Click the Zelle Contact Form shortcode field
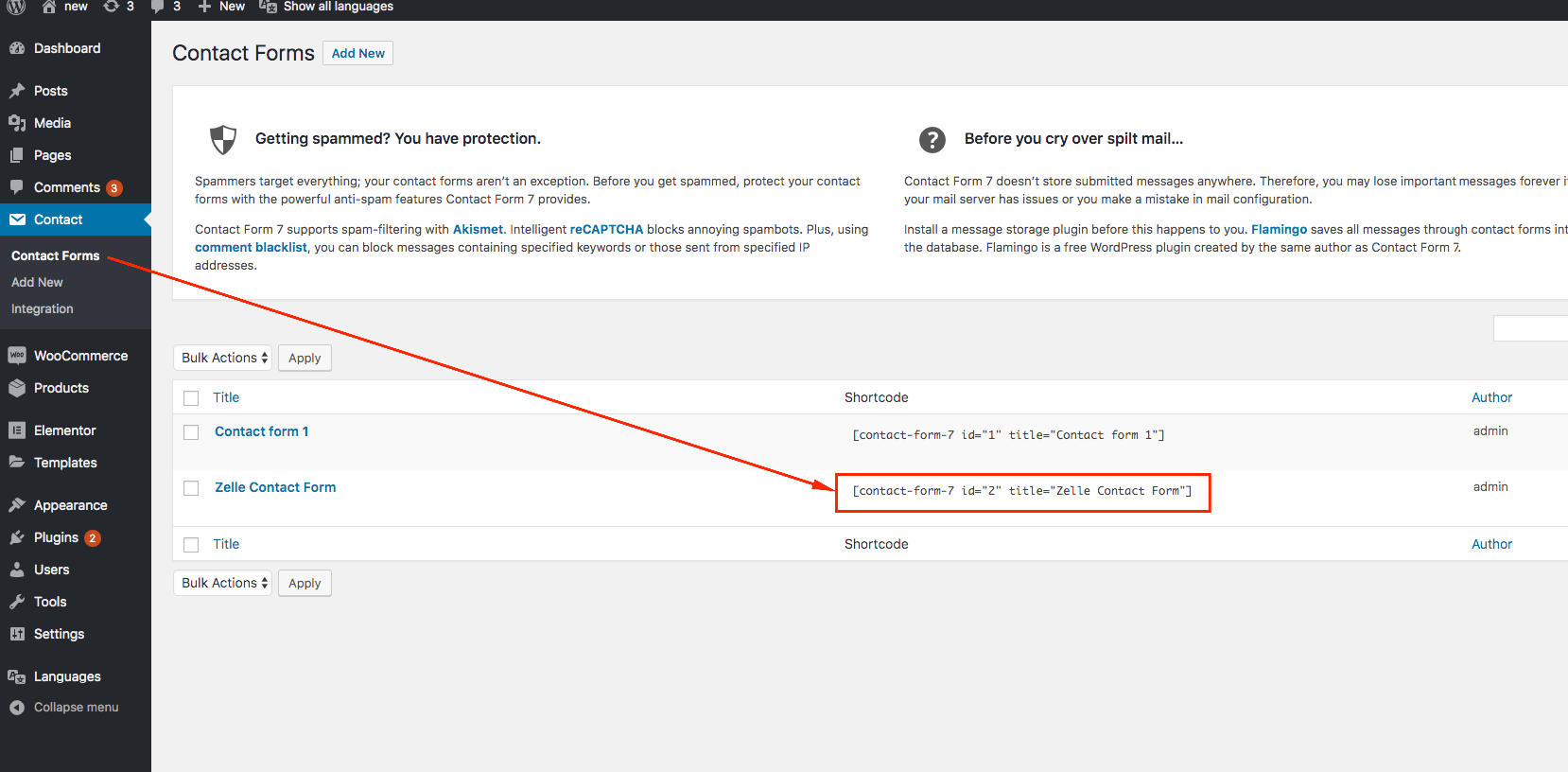This screenshot has width=1568, height=772. (1021, 491)
